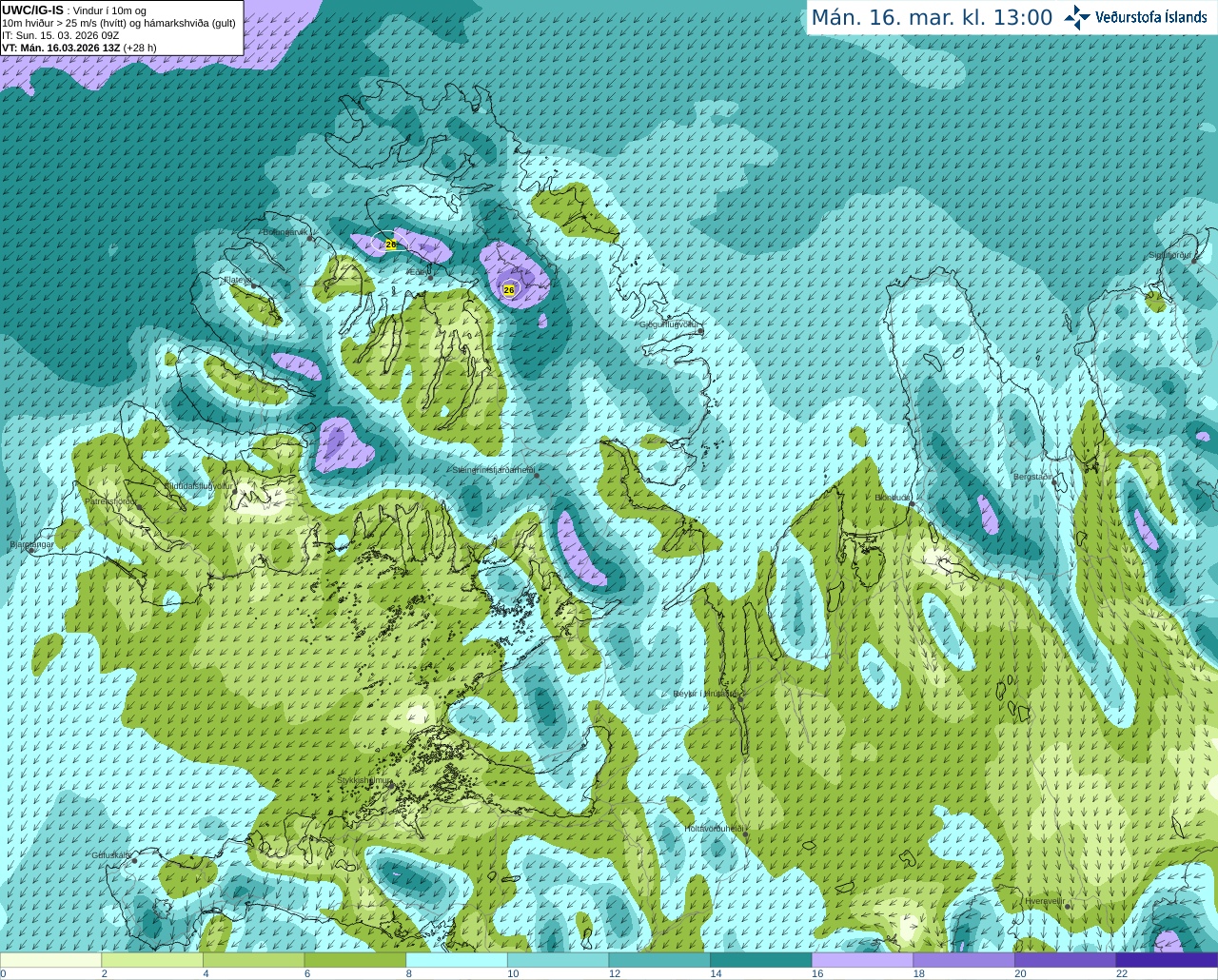Click the yellow 26 gust marker near Bolungarvík
The image size is (1218, 980).
[x=391, y=245]
